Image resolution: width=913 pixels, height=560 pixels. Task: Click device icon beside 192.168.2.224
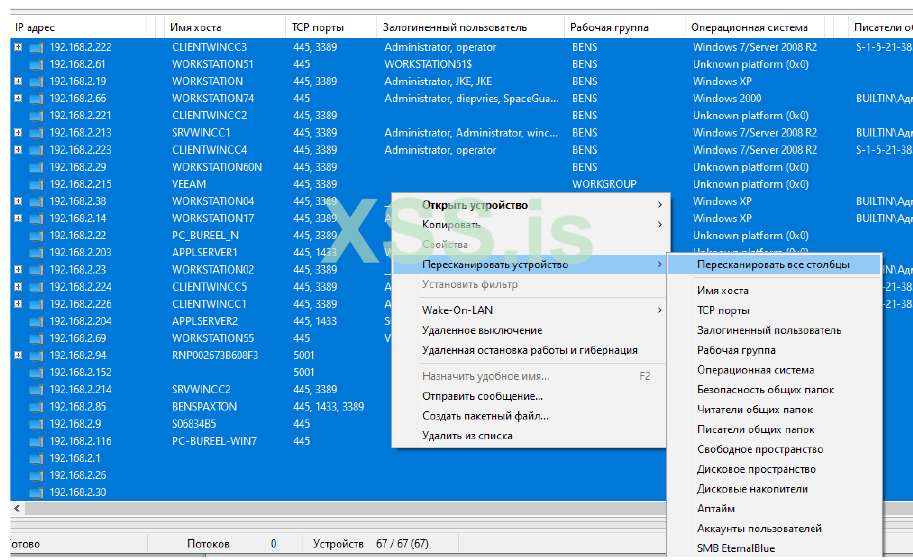pyautogui.click(x=36, y=288)
